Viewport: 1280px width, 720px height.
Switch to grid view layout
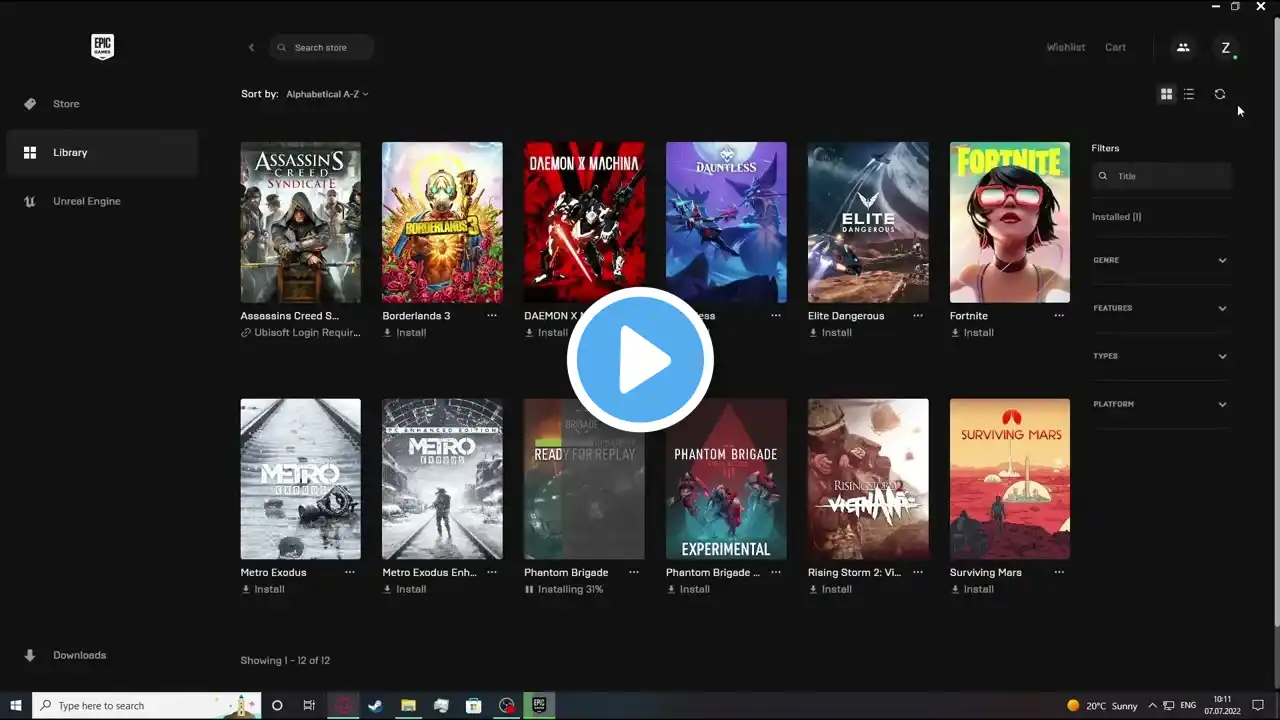[x=1166, y=94]
